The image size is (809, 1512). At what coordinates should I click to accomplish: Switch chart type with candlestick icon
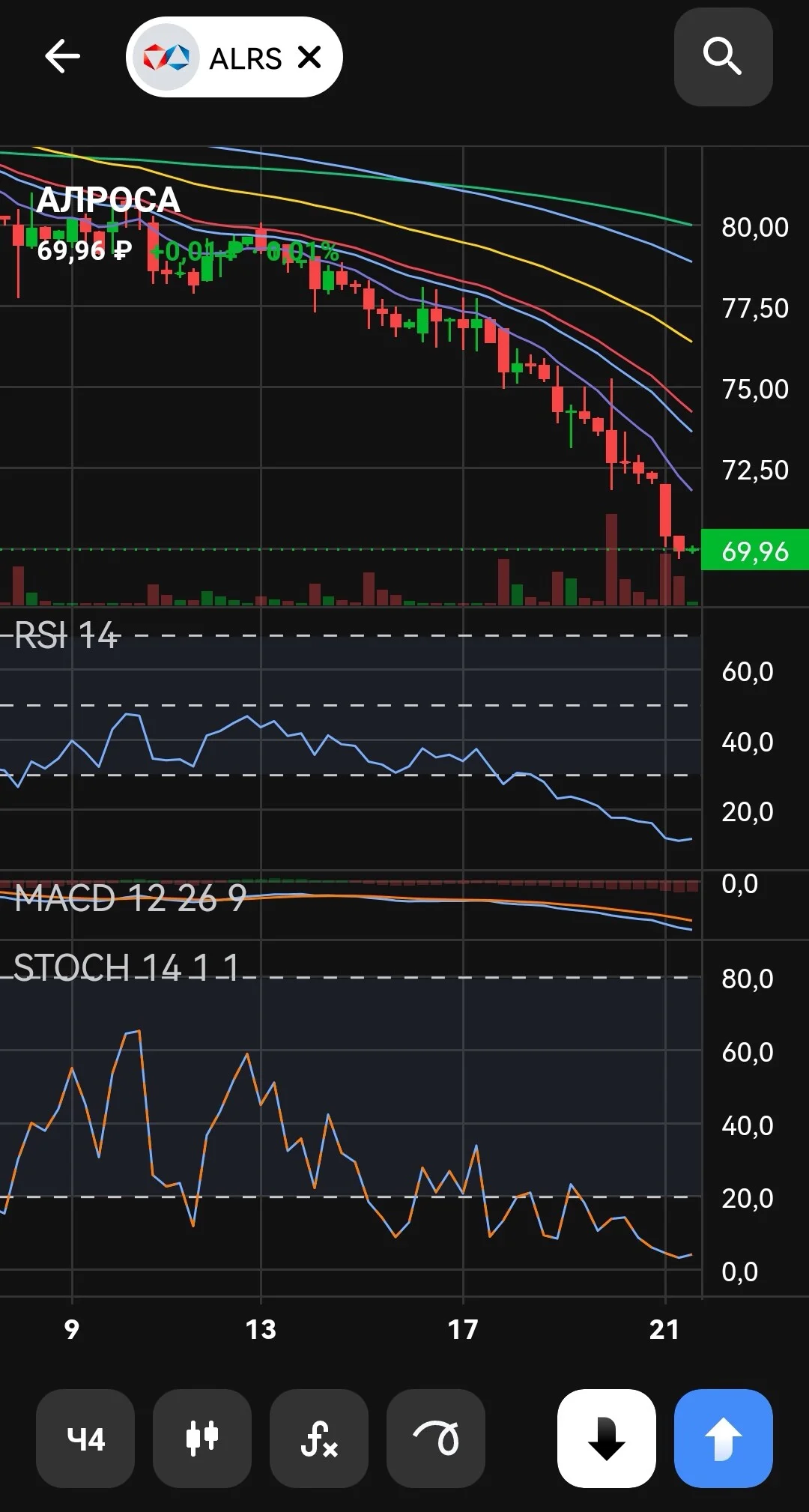202,1439
